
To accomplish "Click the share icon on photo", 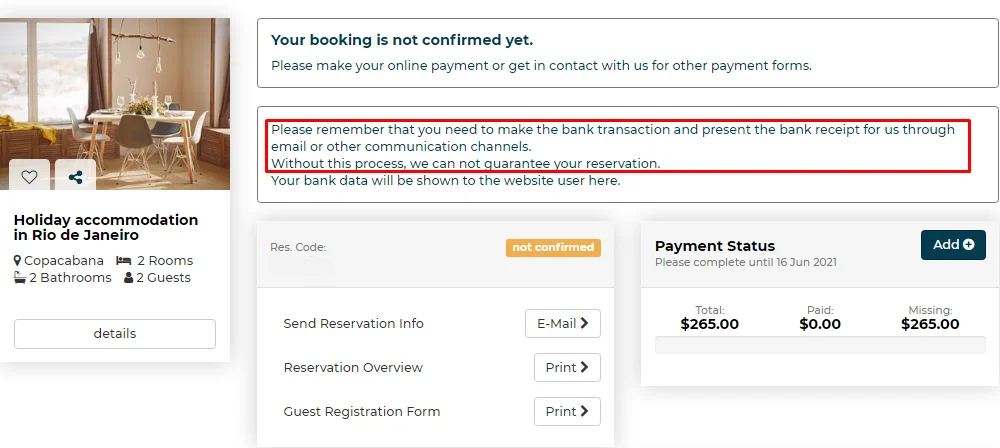I will (76, 177).
